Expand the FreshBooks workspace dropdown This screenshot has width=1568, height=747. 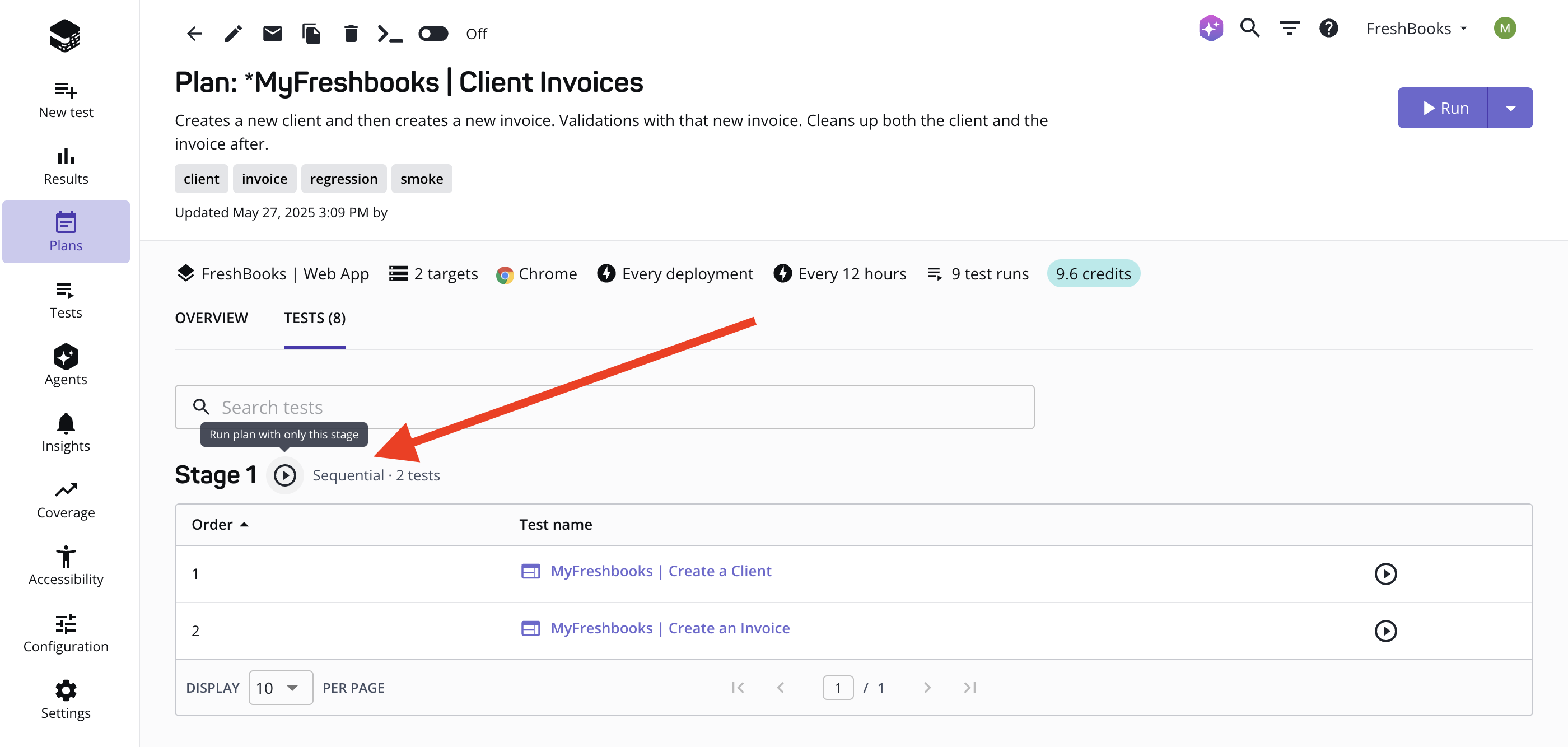1416,29
